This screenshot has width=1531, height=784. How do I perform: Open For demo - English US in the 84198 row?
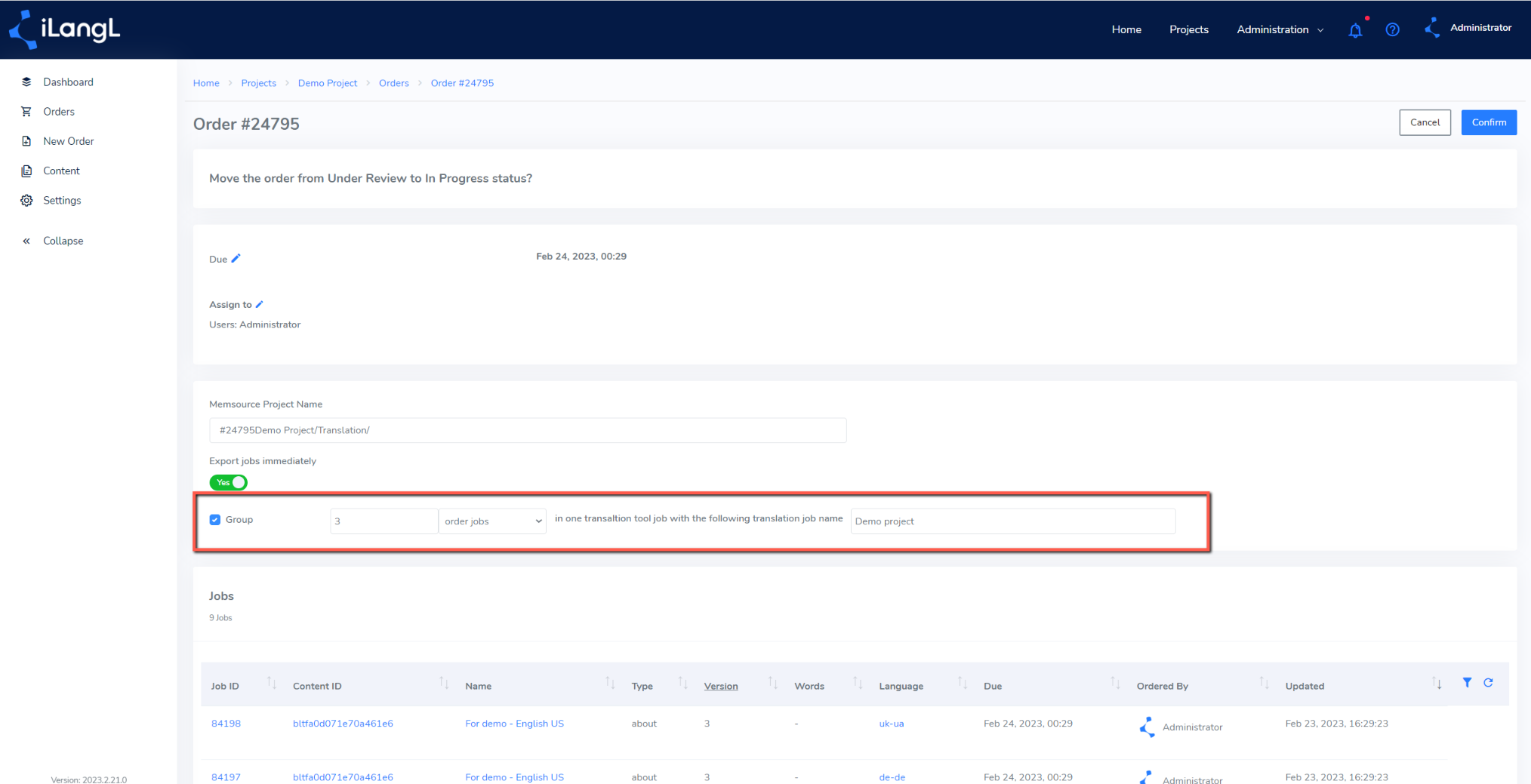[x=514, y=723]
